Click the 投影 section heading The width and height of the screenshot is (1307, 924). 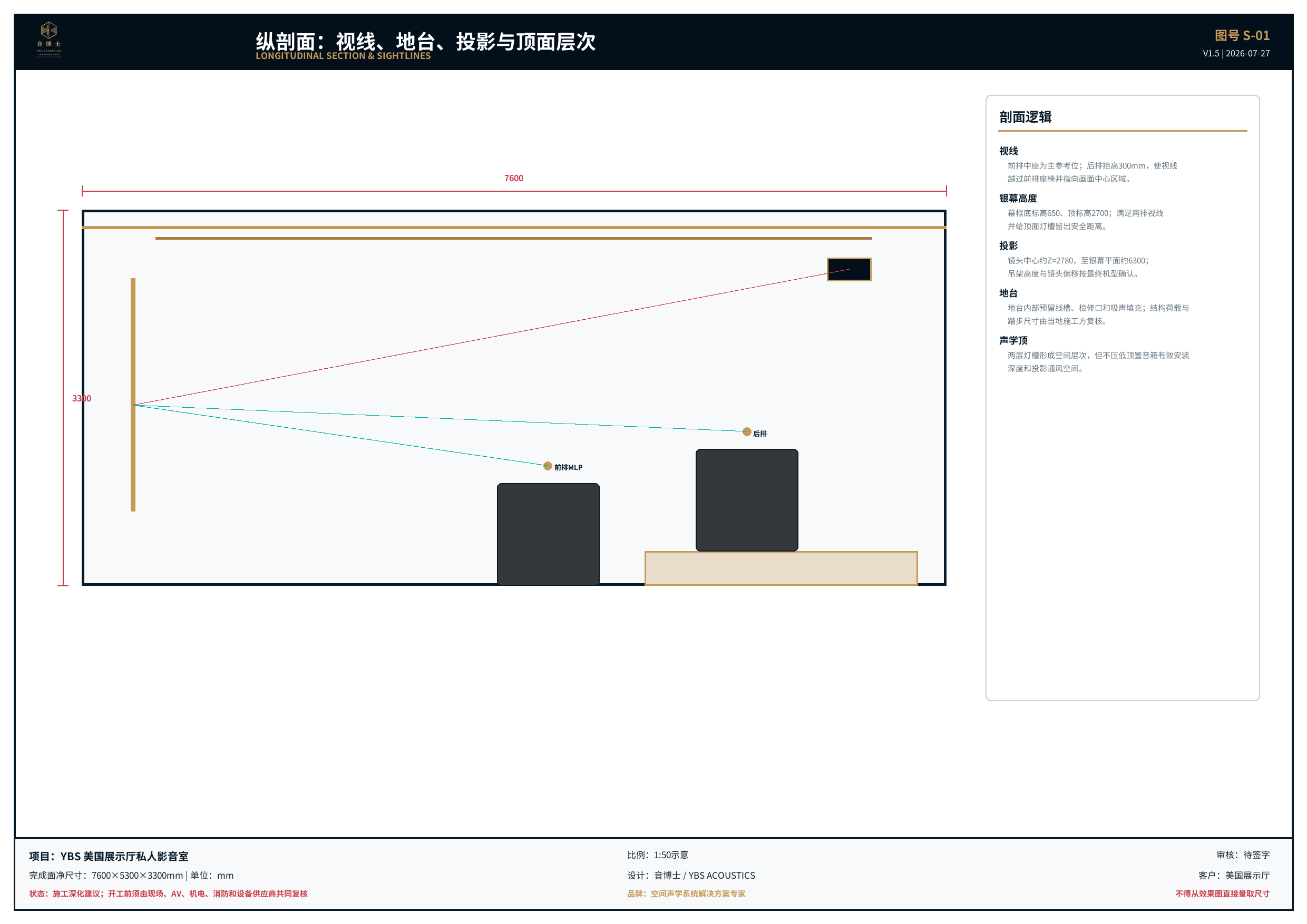1008,245
